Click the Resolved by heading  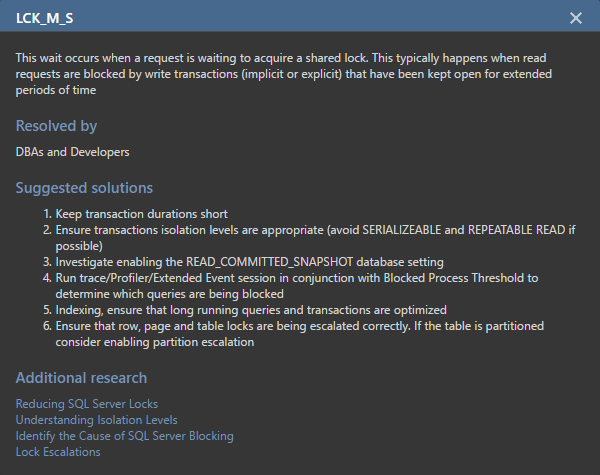(56, 126)
